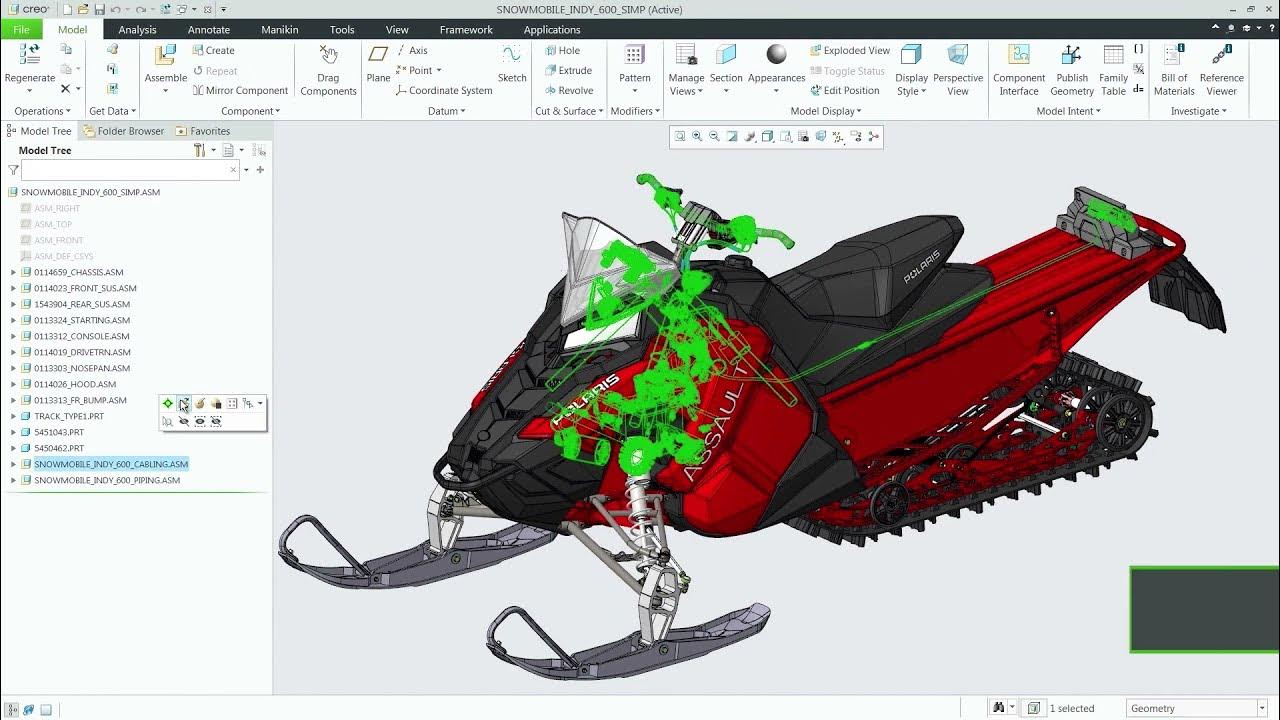The width and height of the screenshot is (1280, 720).
Task: Expand the 0114659_CHASSIS.ASM node
Action: 13,272
